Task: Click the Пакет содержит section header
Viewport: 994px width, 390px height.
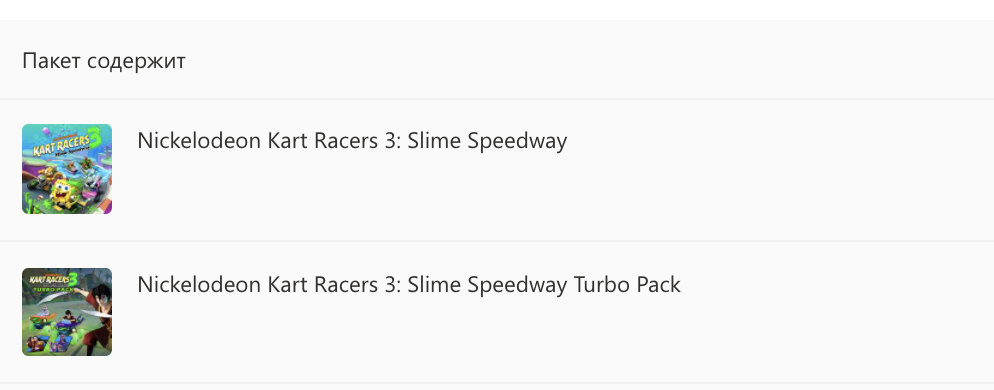Action: 104,61
